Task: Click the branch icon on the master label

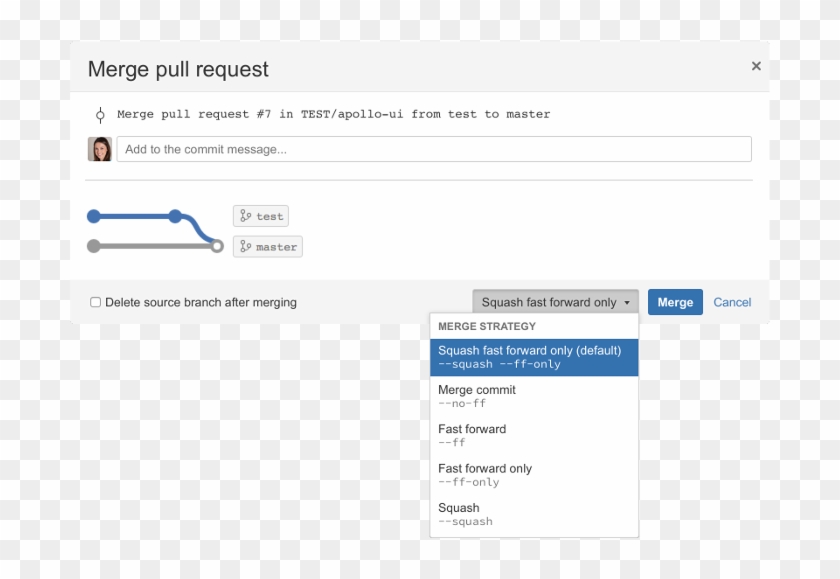Action: click(246, 246)
